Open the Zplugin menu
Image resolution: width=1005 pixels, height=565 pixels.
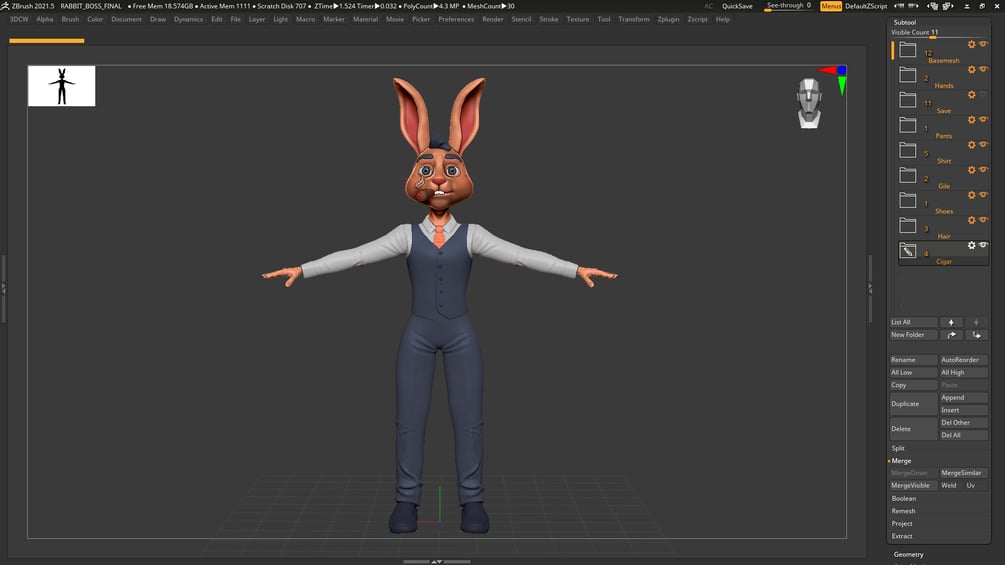pyautogui.click(x=668, y=19)
